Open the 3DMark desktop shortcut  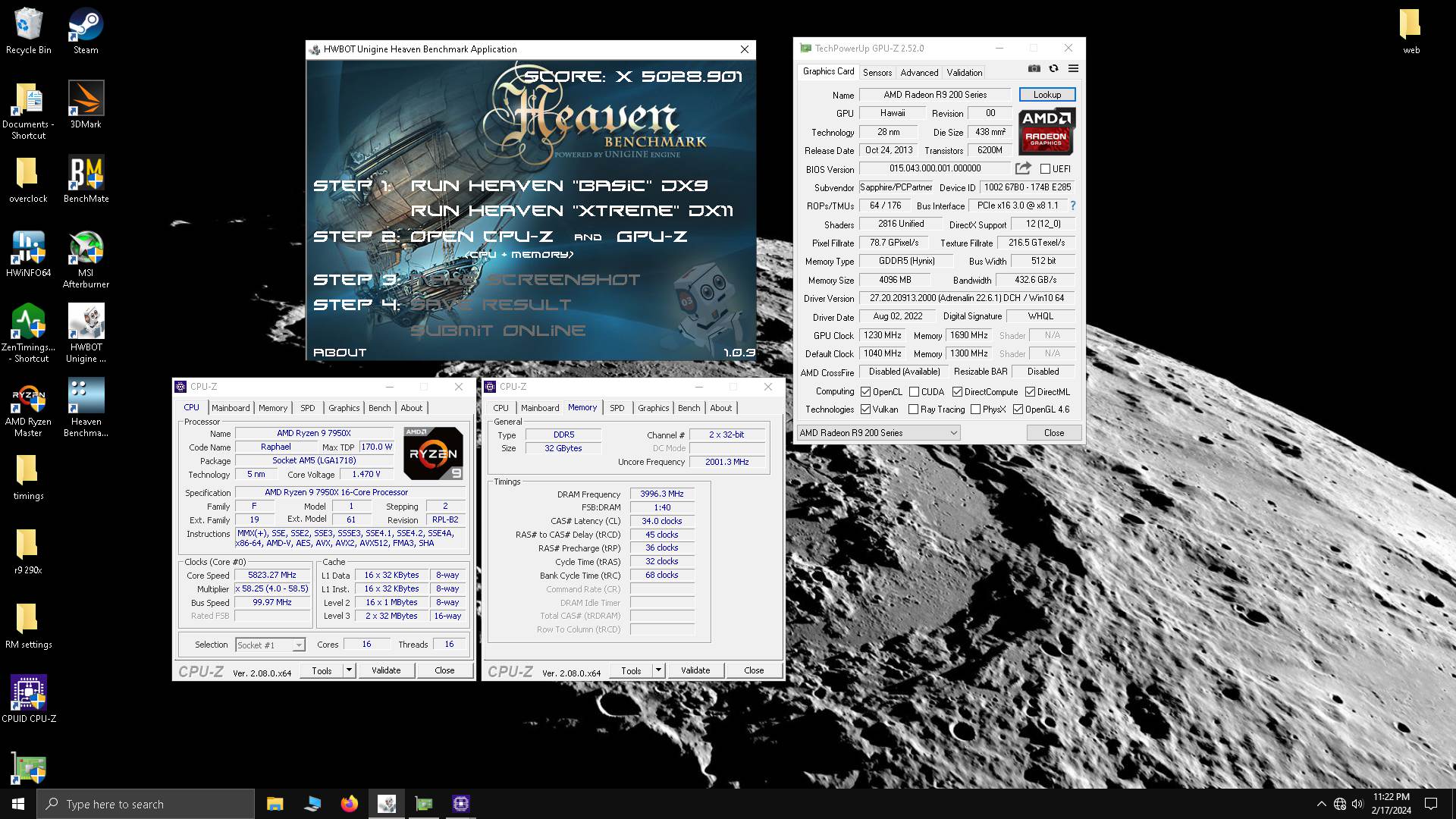click(86, 105)
